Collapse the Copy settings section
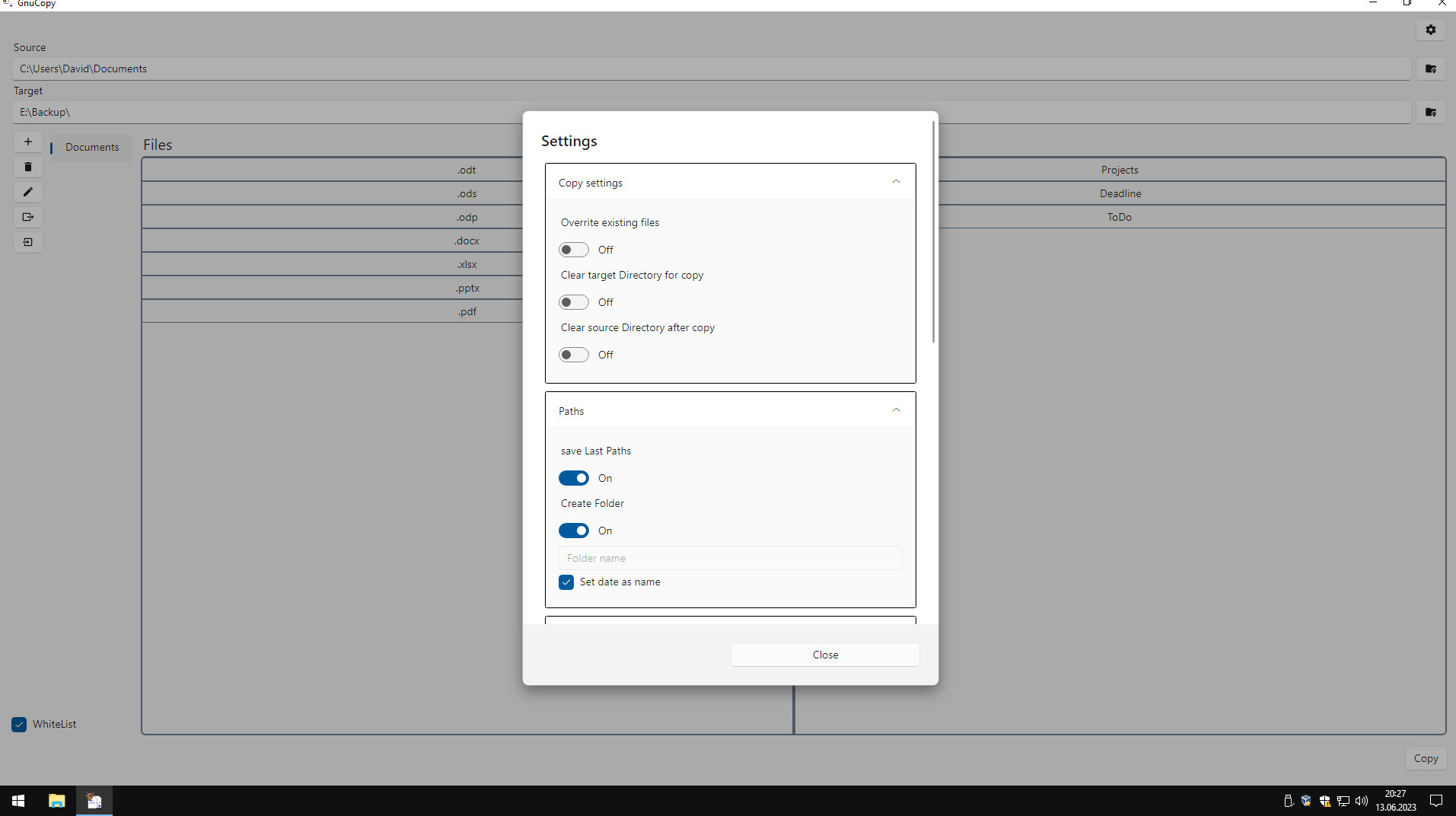Viewport: 1456px width, 816px height. point(896,182)
